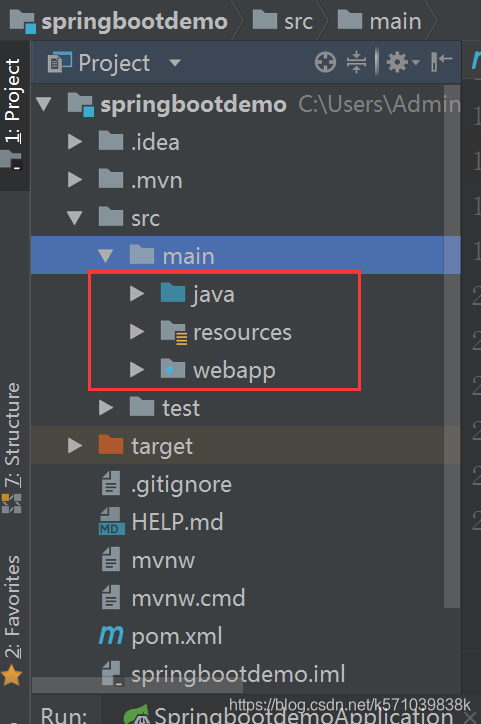The height and width of the screenshot is (724, 481).
Task: Click the test folder icon
Action: coord(142,407)
